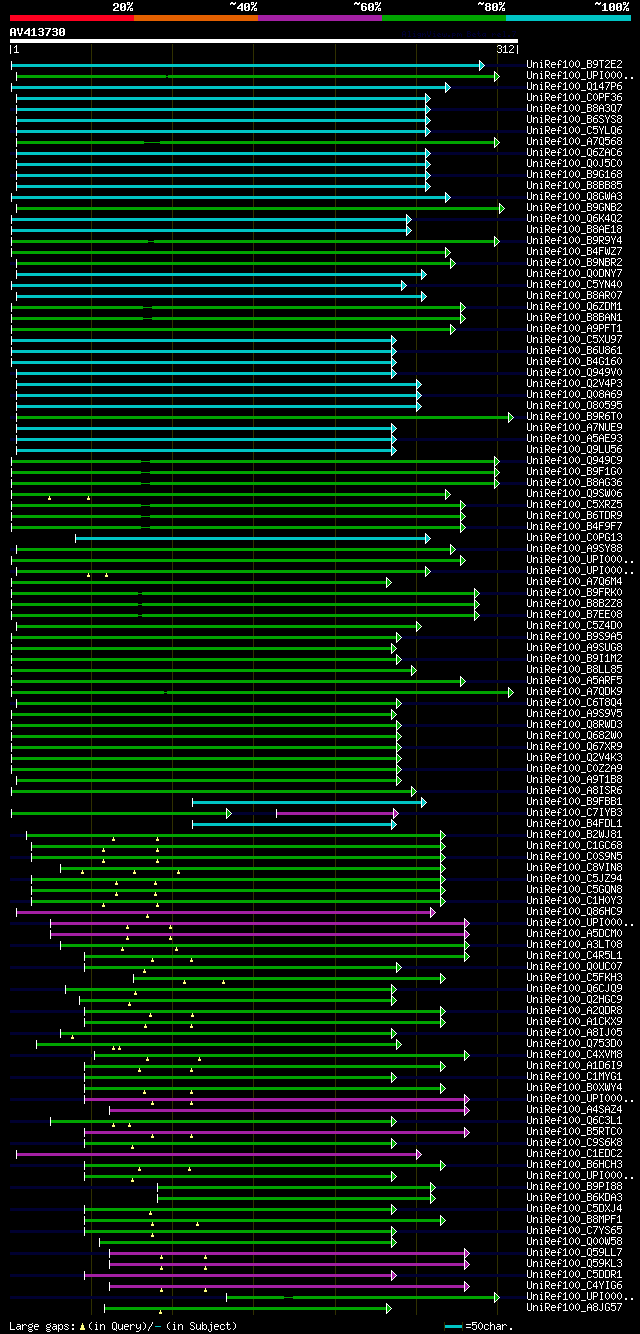Click subject label UniRef100_B2WJ81
Screen dimensions: 640x1334
click(x=575, y=835)
